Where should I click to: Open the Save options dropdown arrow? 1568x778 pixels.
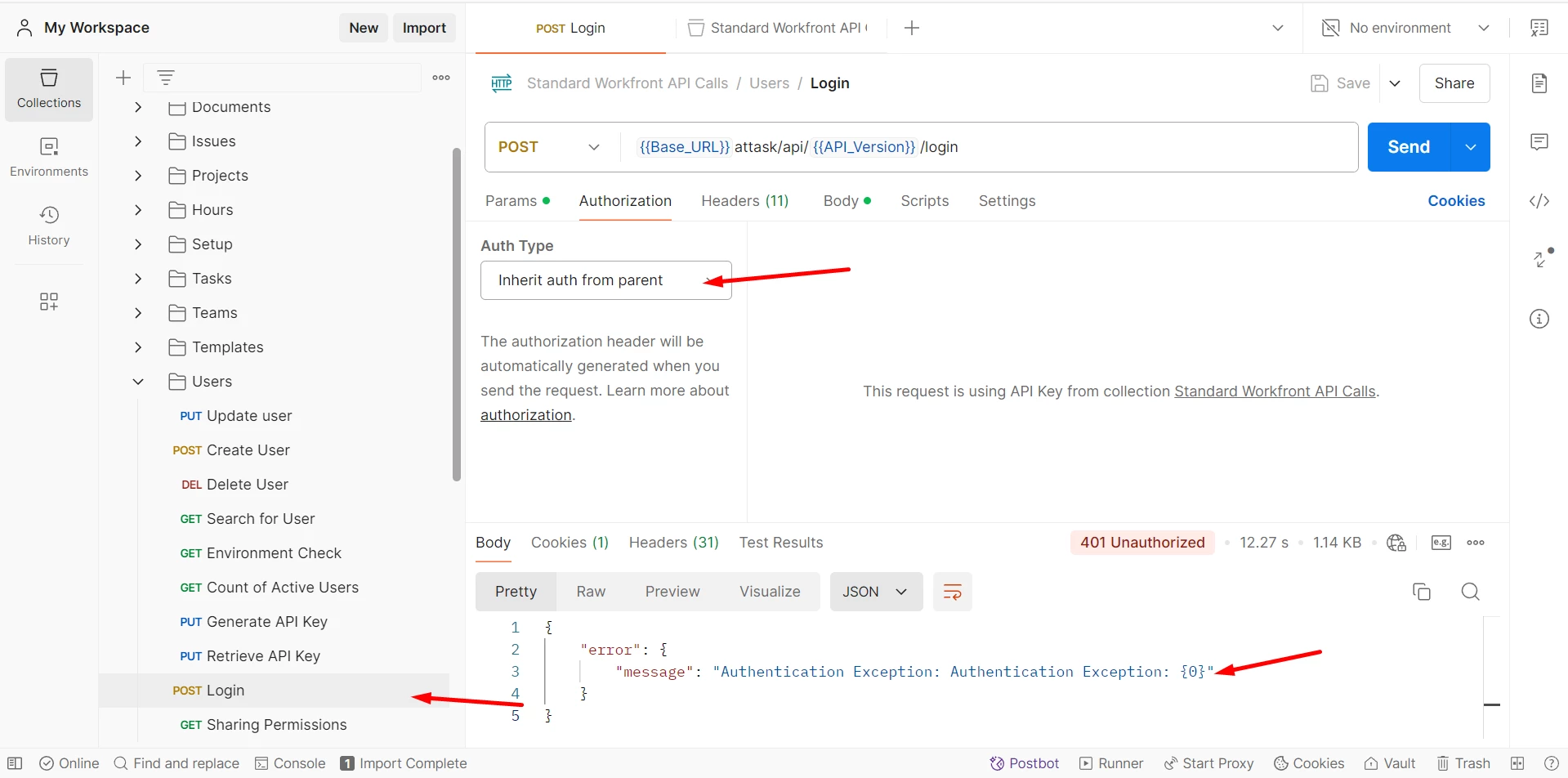(1395, 83)
